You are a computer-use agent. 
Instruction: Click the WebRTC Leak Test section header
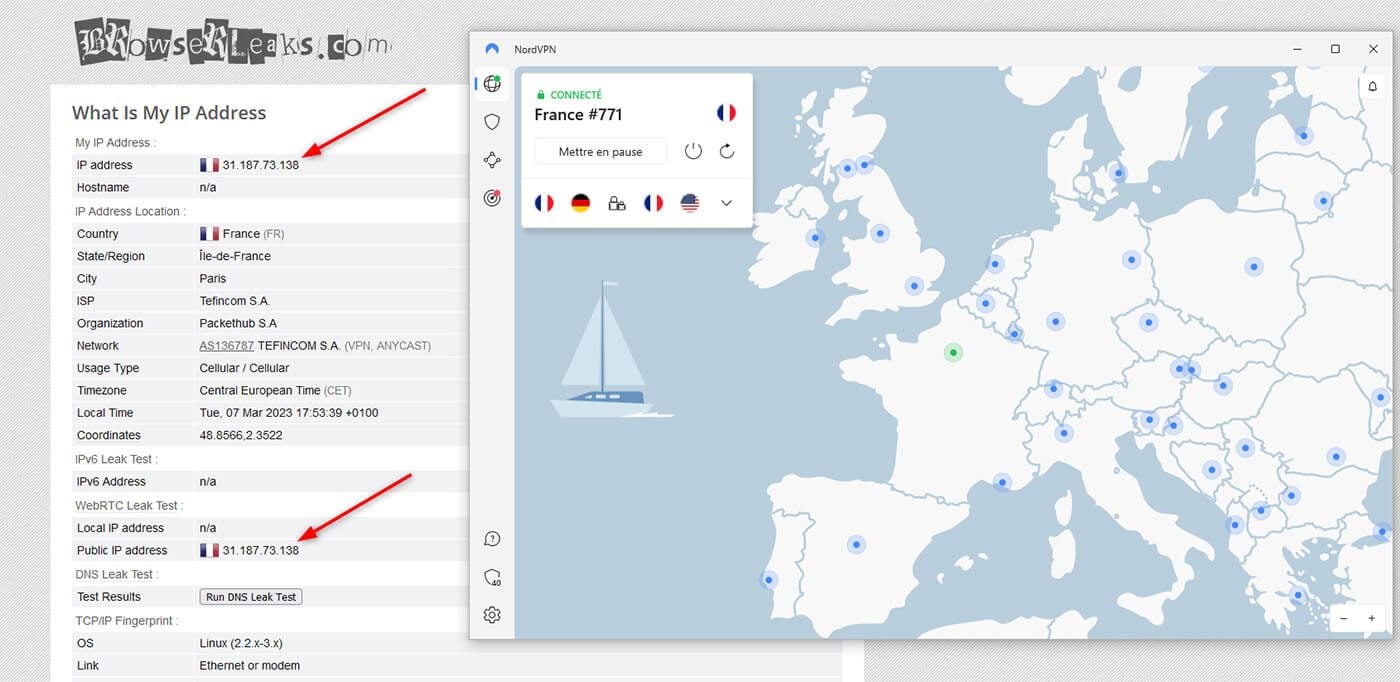(x=129, y=505)
